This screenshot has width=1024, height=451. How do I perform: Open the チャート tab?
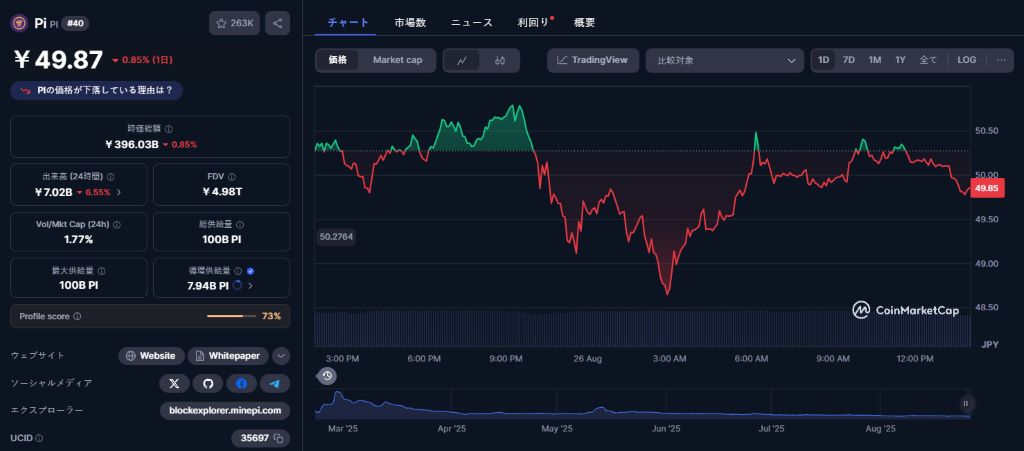pos(347,23)
